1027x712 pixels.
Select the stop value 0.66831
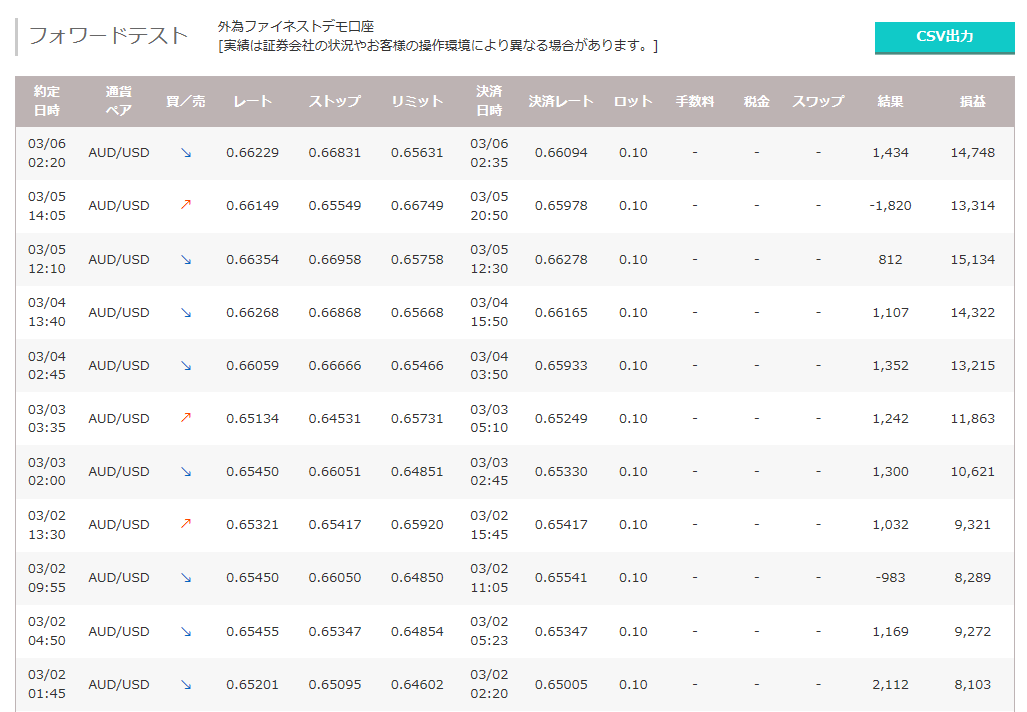(335, 153)
